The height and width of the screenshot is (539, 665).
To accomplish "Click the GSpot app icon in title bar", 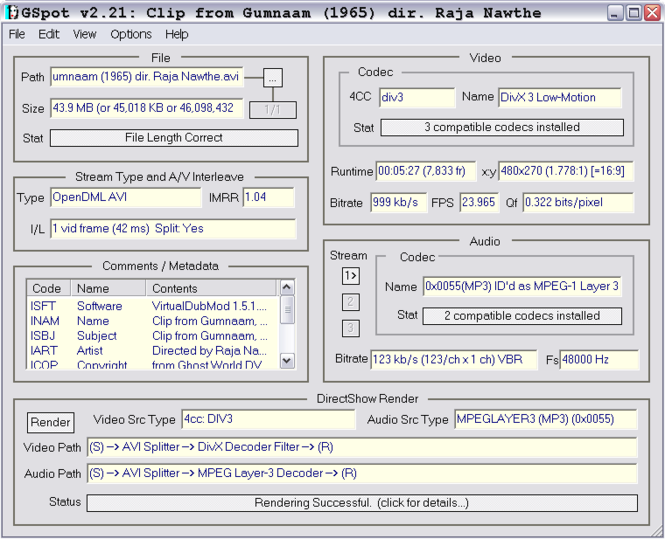I will coord(10,13).
